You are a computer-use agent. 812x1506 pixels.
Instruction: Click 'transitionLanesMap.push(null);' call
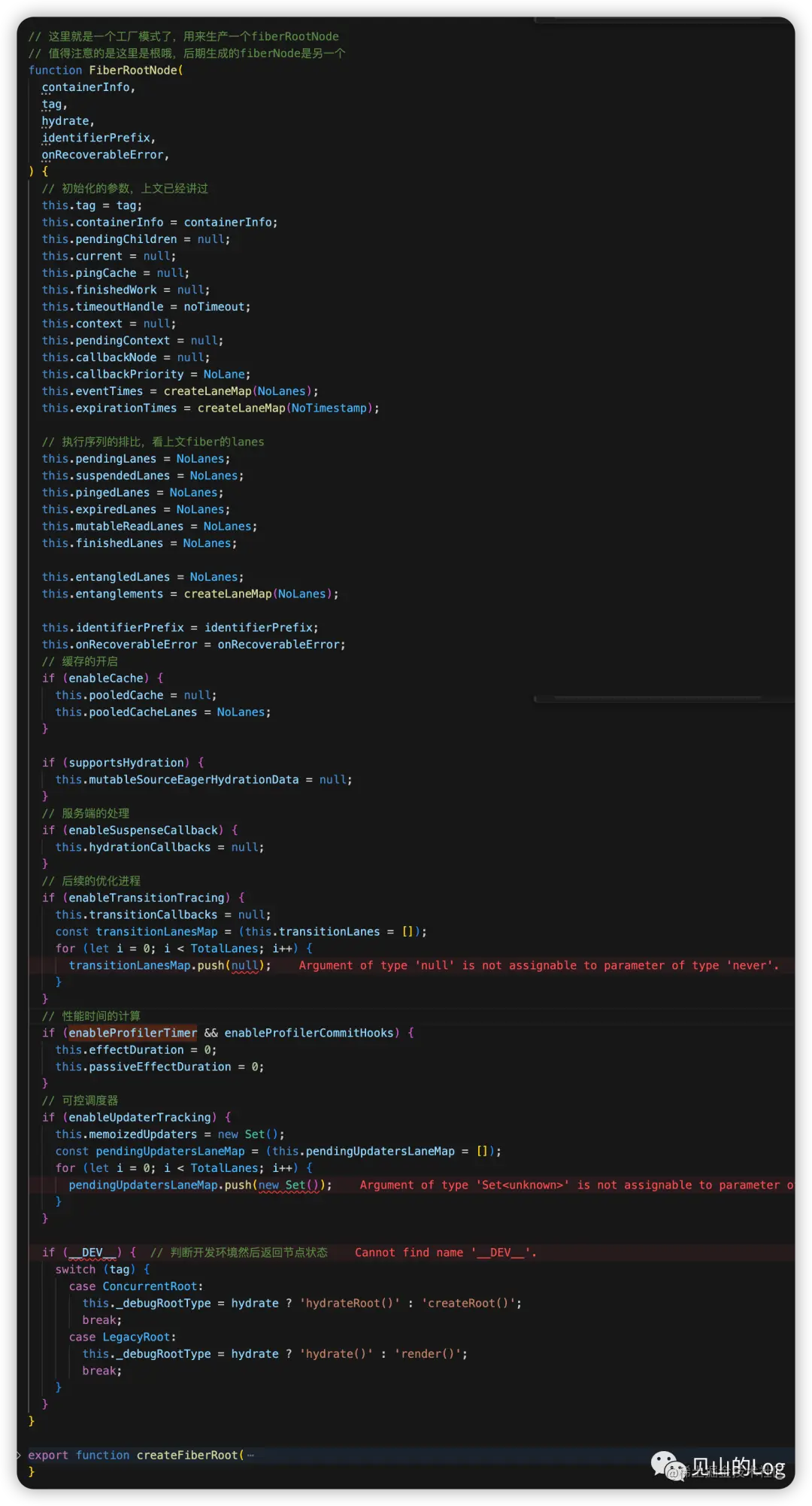pyautogui.click(x=170, y=965)
